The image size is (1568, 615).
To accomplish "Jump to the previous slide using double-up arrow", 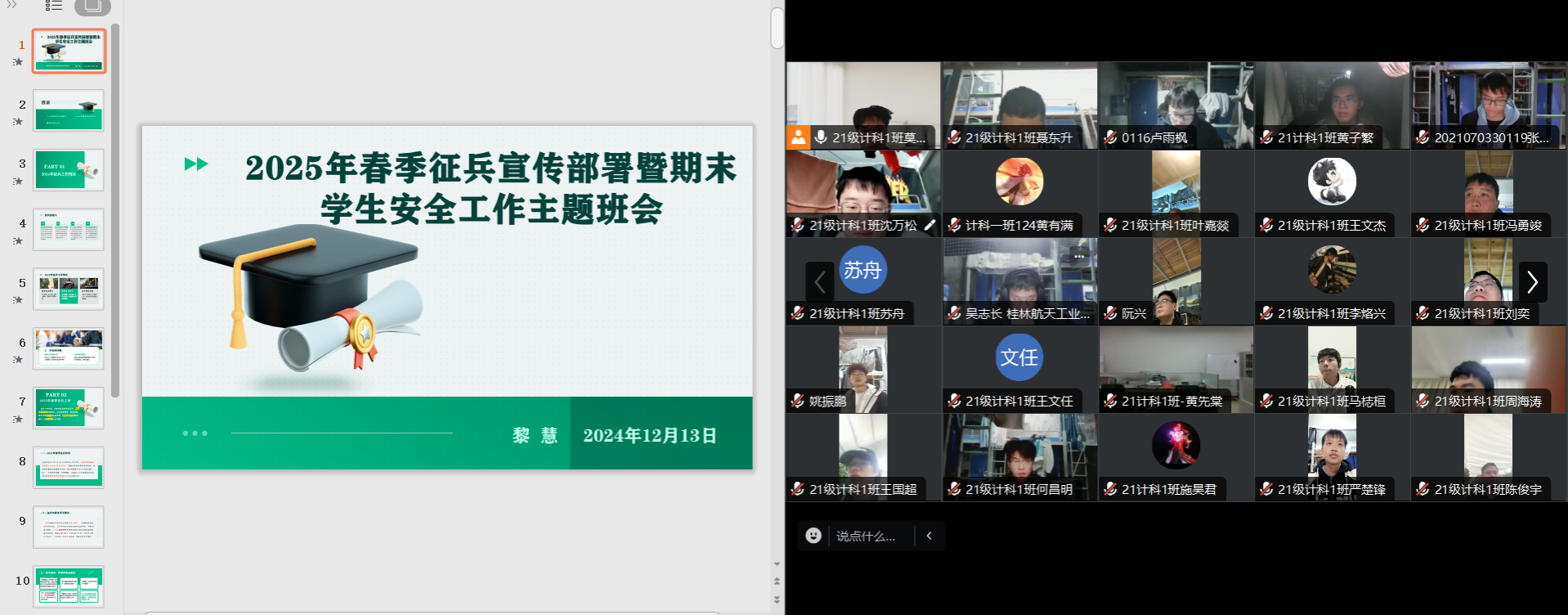I will tap(777, 581).
